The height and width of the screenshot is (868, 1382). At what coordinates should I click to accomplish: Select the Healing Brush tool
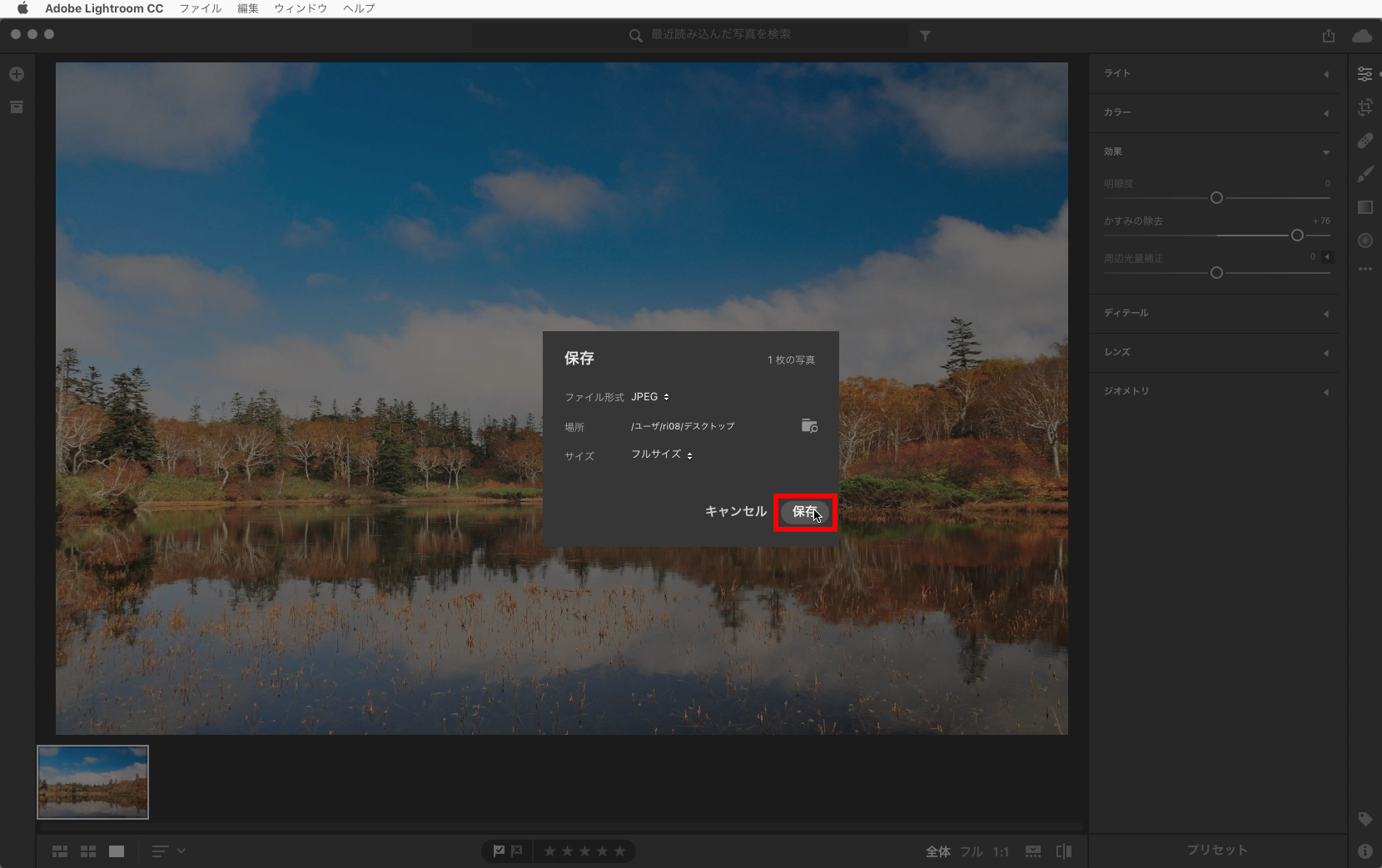pos(1365,141)
